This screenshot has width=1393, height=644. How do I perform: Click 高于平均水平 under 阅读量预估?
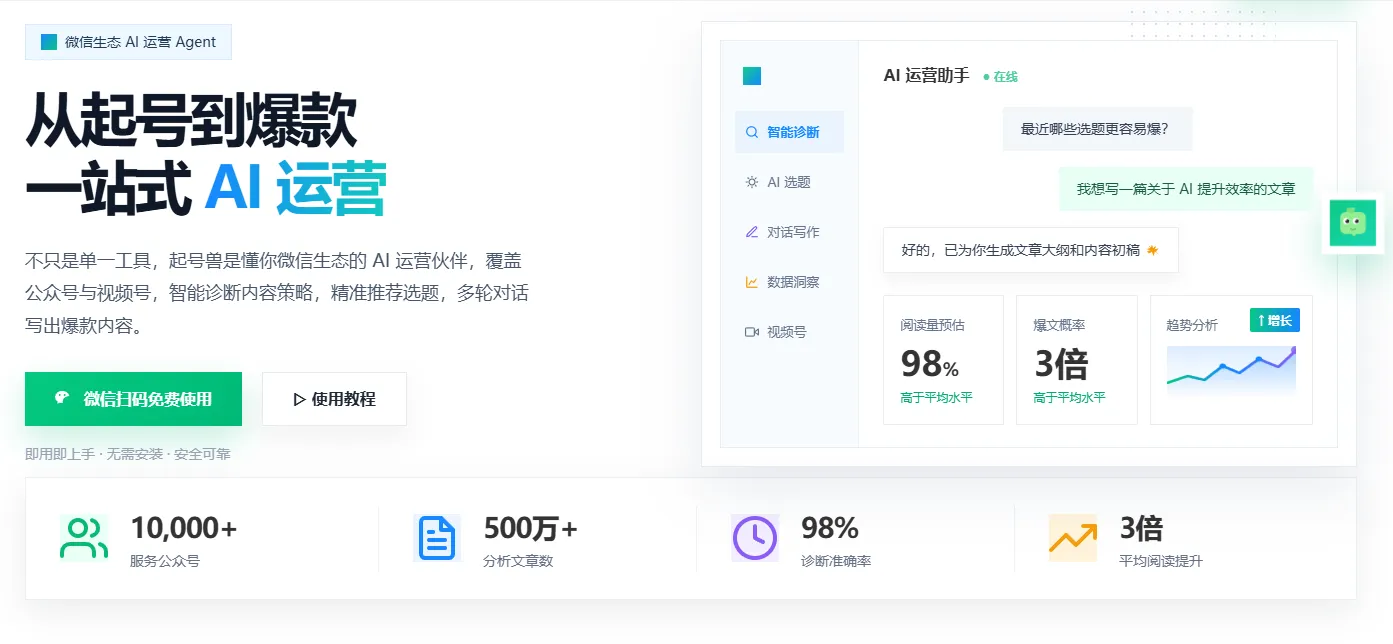click(936, 398)
